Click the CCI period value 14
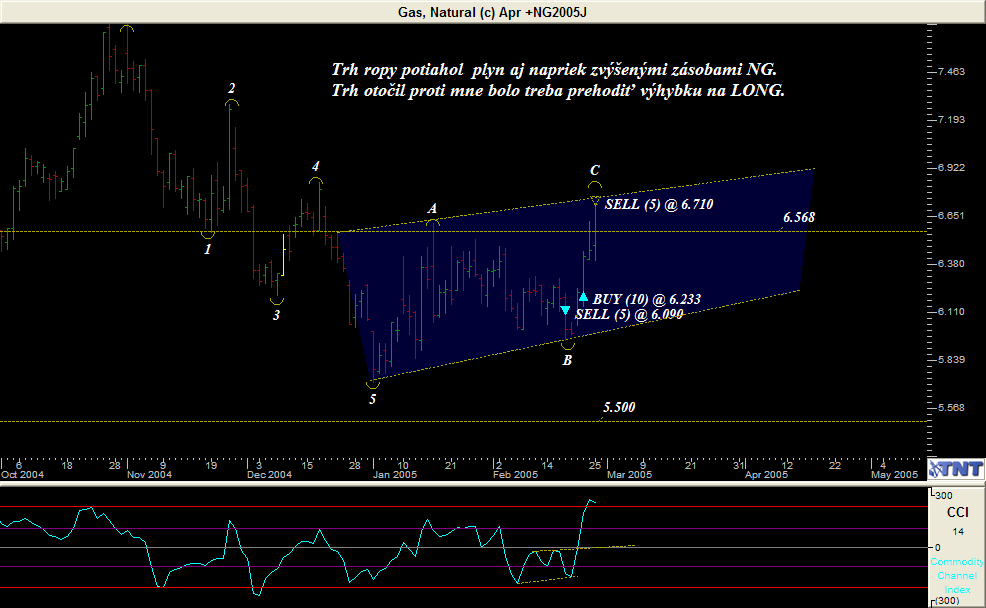Image resolution: width=986 pixels, height=608 pixels. pyautogui.click(x=958, y=532)
